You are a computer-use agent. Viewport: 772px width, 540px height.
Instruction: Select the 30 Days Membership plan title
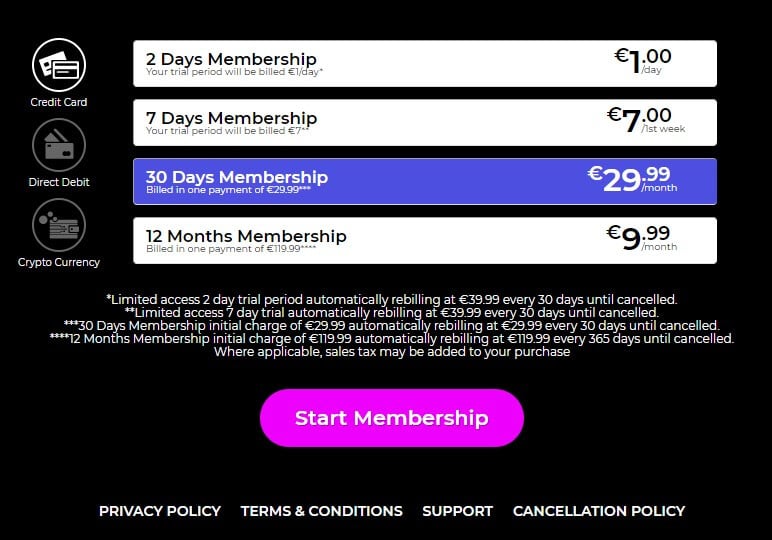coord(237,177)
